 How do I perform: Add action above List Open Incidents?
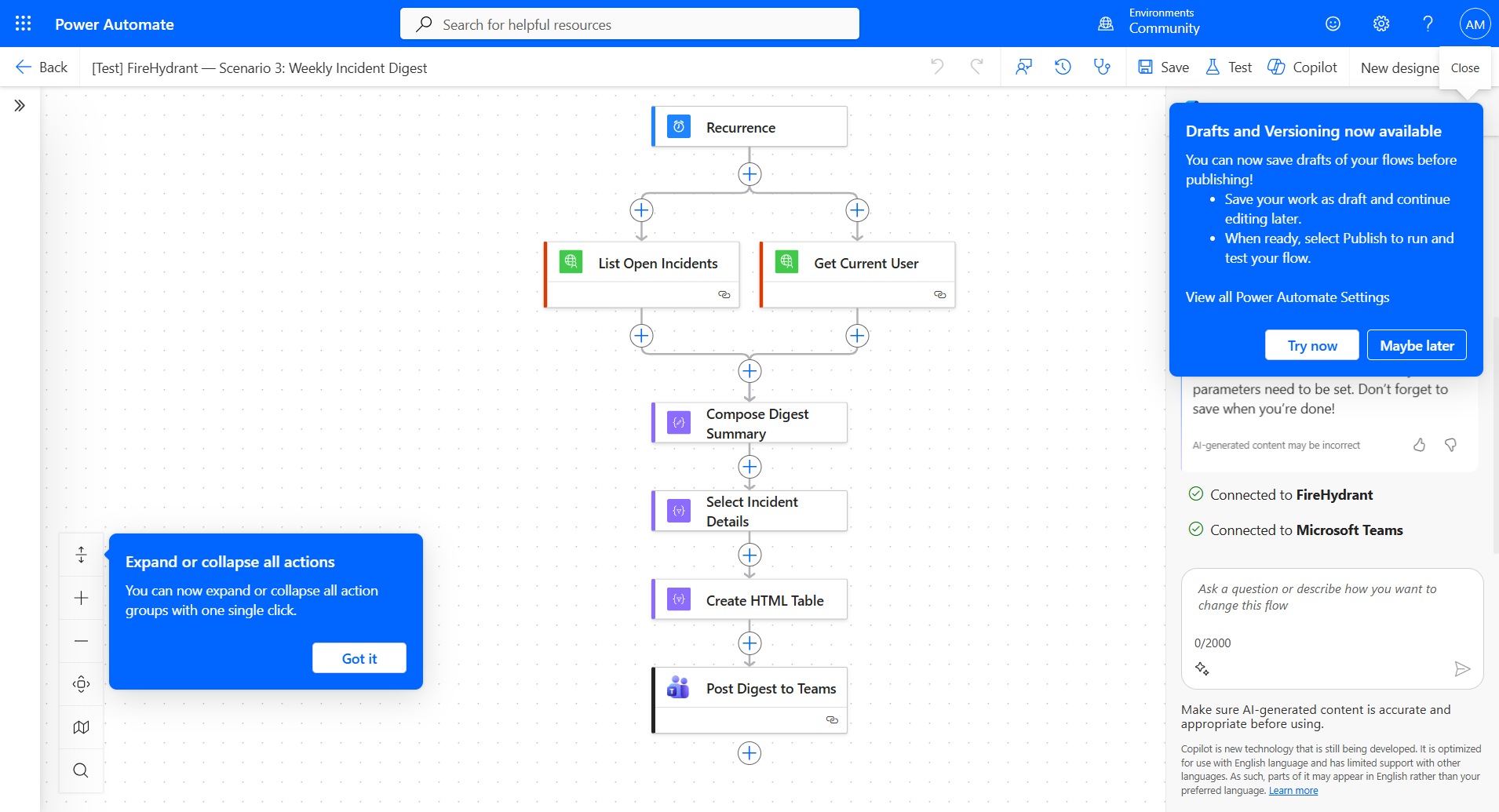[641, 210]
